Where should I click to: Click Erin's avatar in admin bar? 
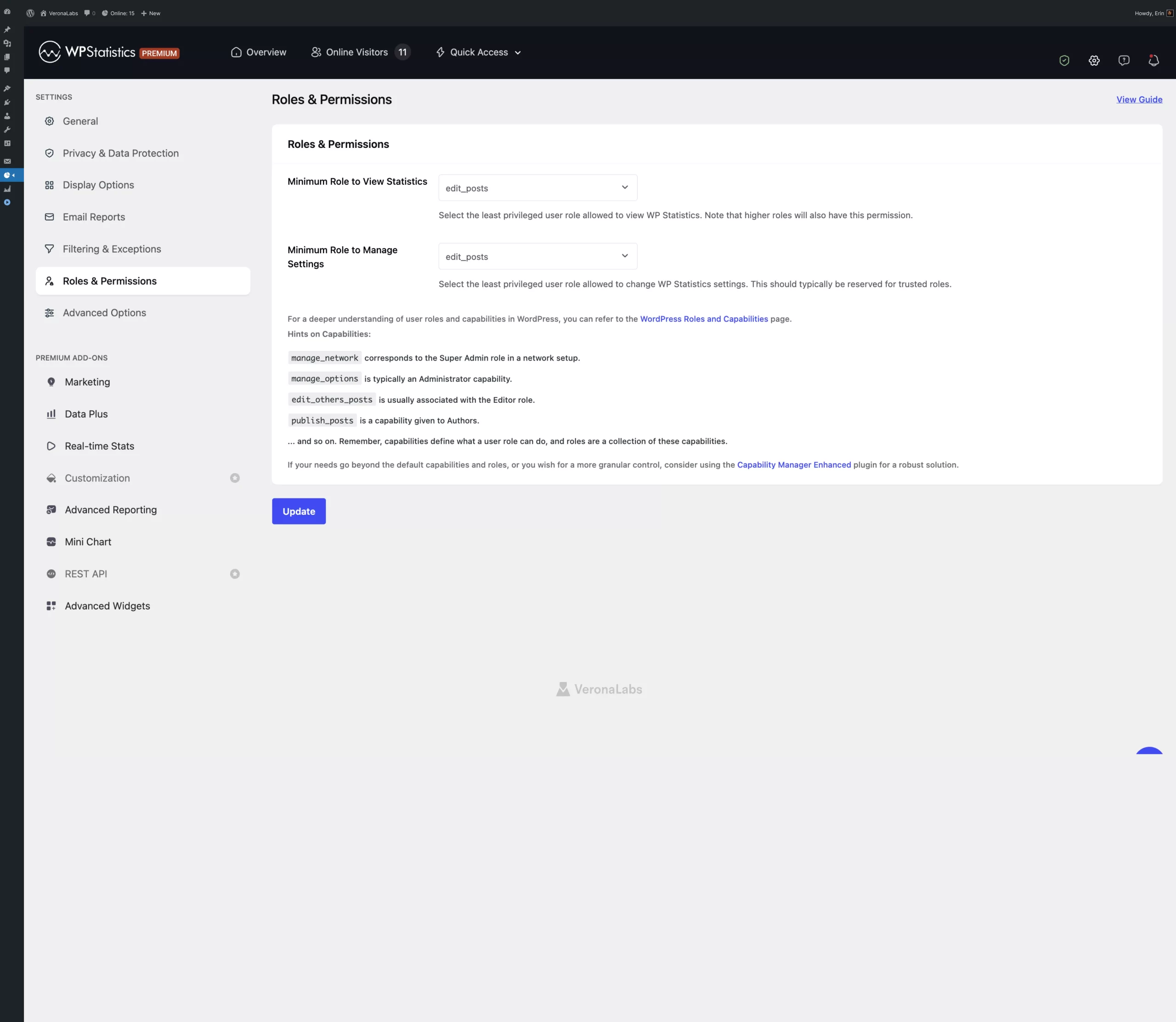[x=1170, y=13]
